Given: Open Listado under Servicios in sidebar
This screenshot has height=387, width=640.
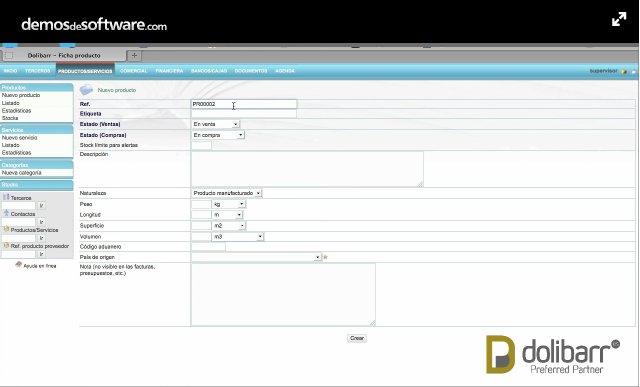Looking at the screenshot, I should (11, 145).
